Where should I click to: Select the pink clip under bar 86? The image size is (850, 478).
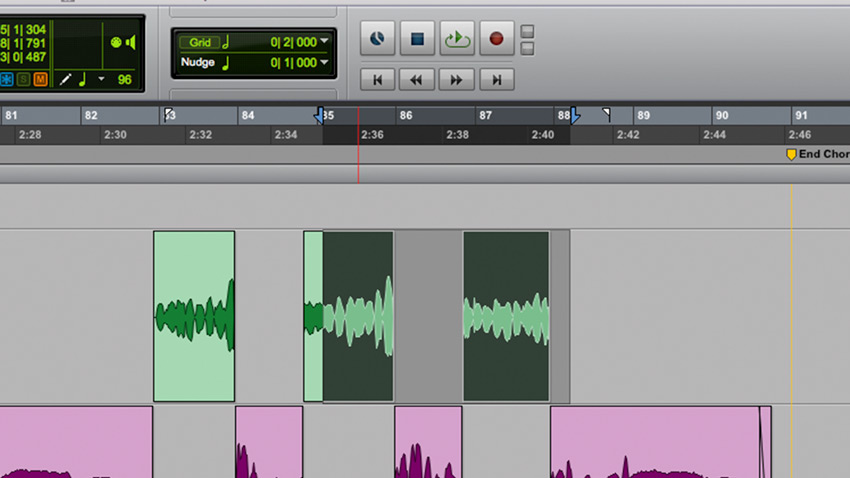point(428,442)
